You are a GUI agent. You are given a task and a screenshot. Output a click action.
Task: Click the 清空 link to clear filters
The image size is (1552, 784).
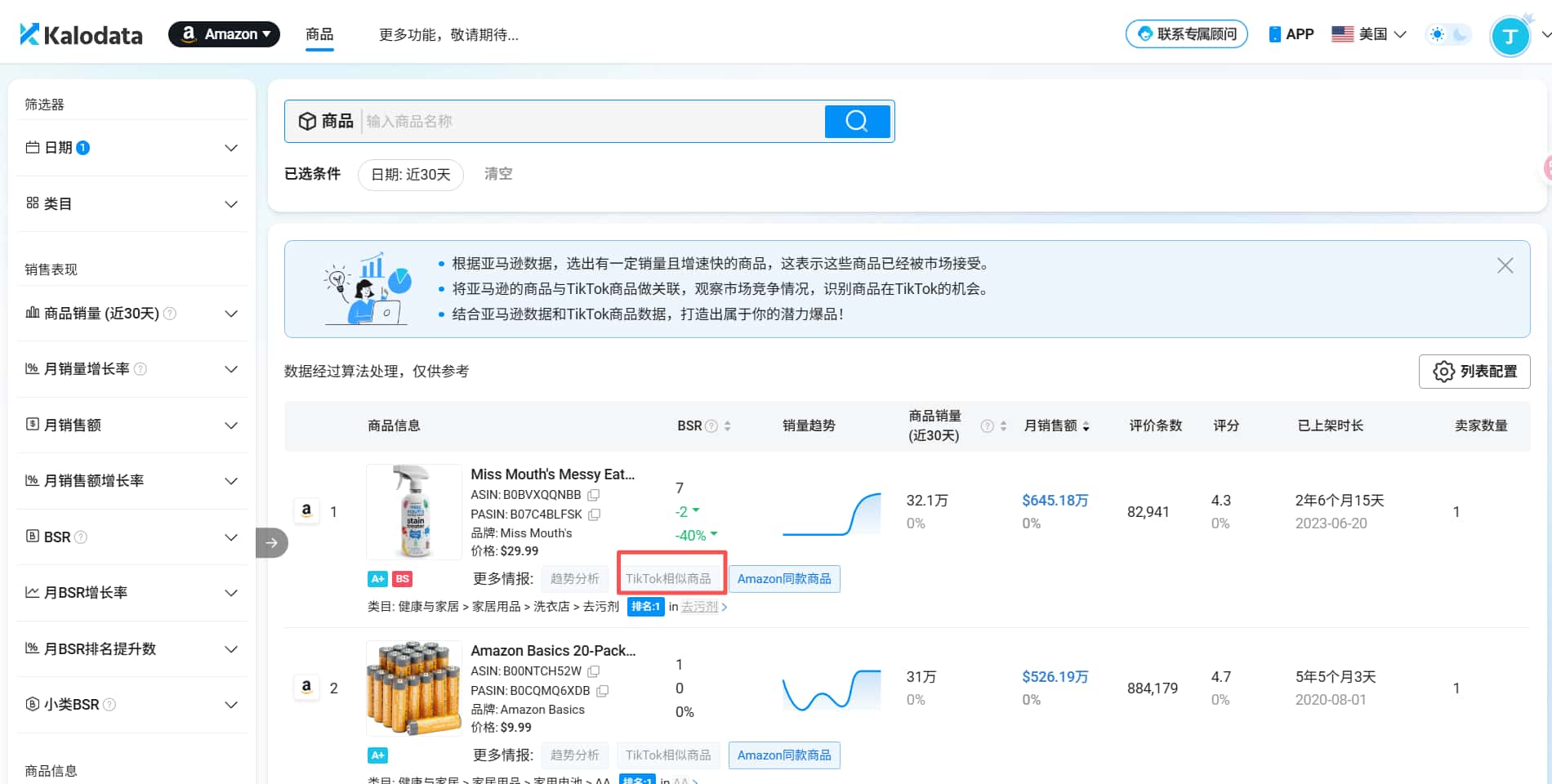(498, 174)
